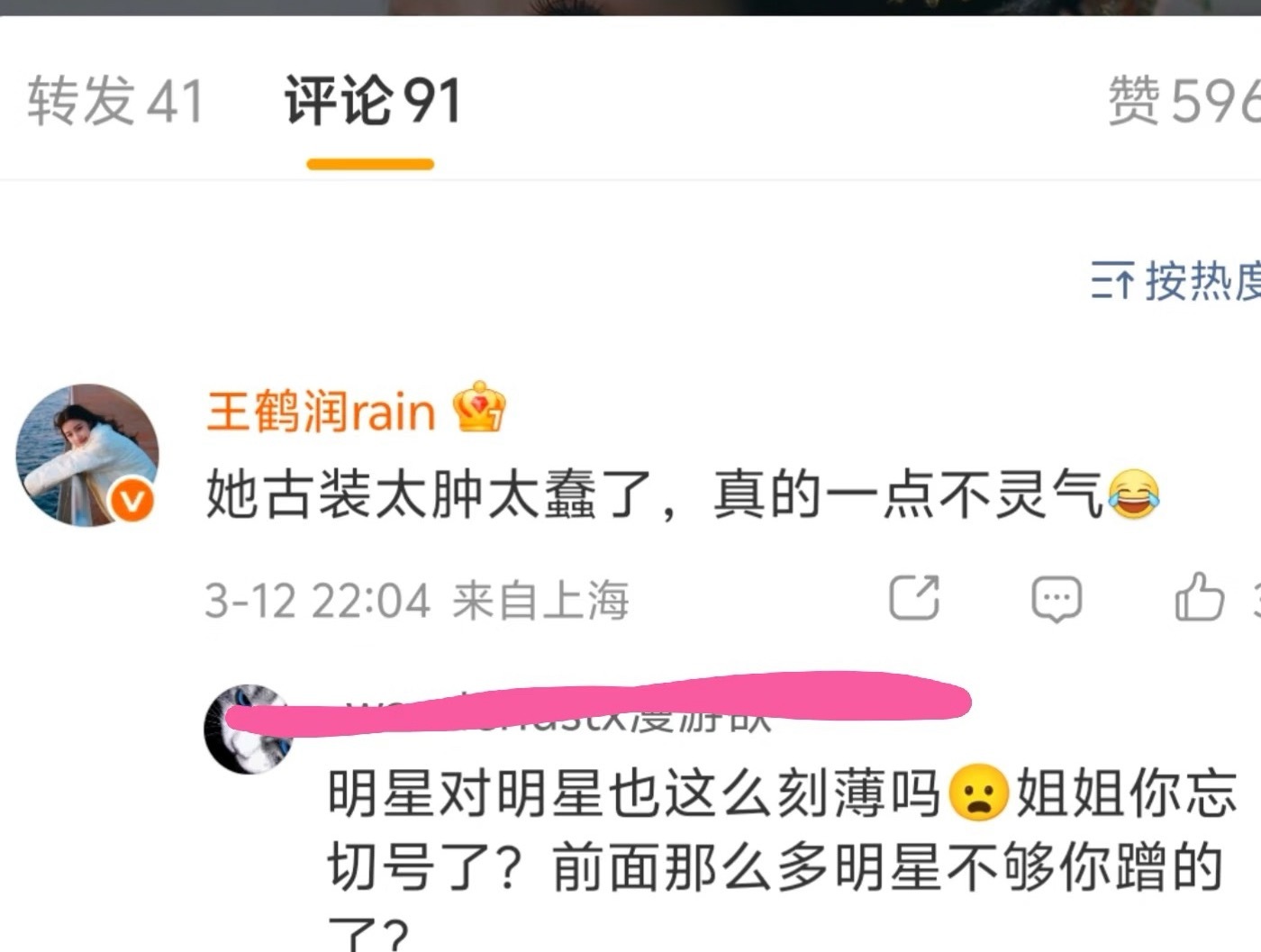This screenshot has width=1261, height=952.
Task: Switch to the 转发 41 reposts tab
Action: click(x=115, y=99)
